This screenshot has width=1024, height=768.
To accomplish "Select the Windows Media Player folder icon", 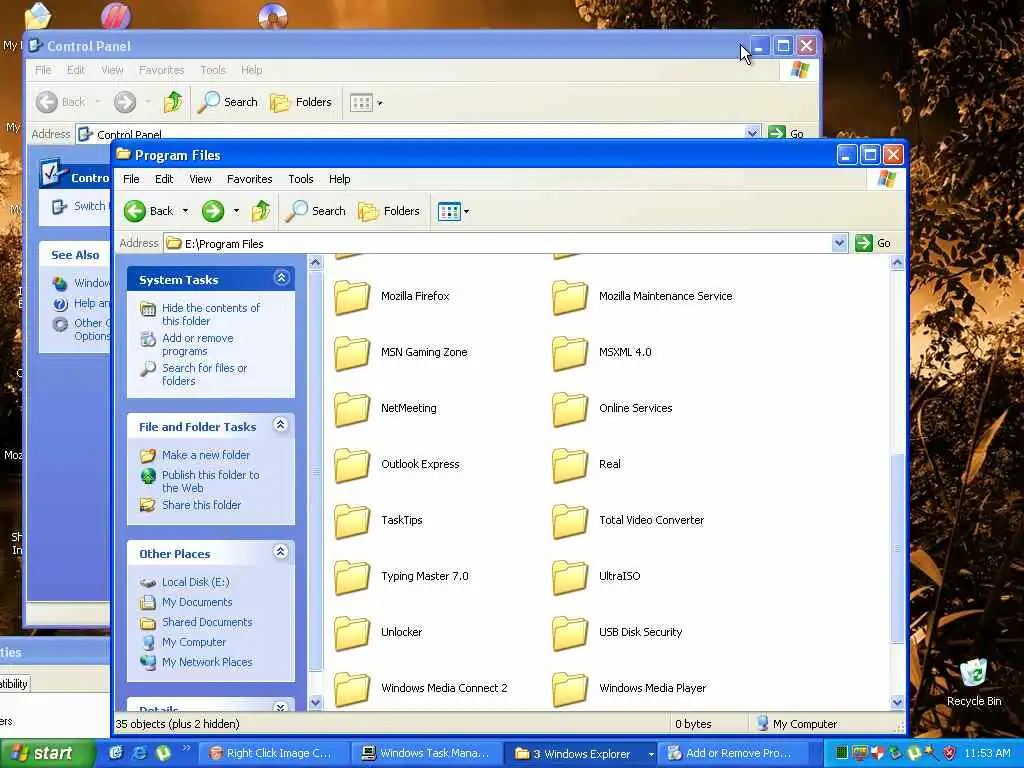I will (570, 690).
